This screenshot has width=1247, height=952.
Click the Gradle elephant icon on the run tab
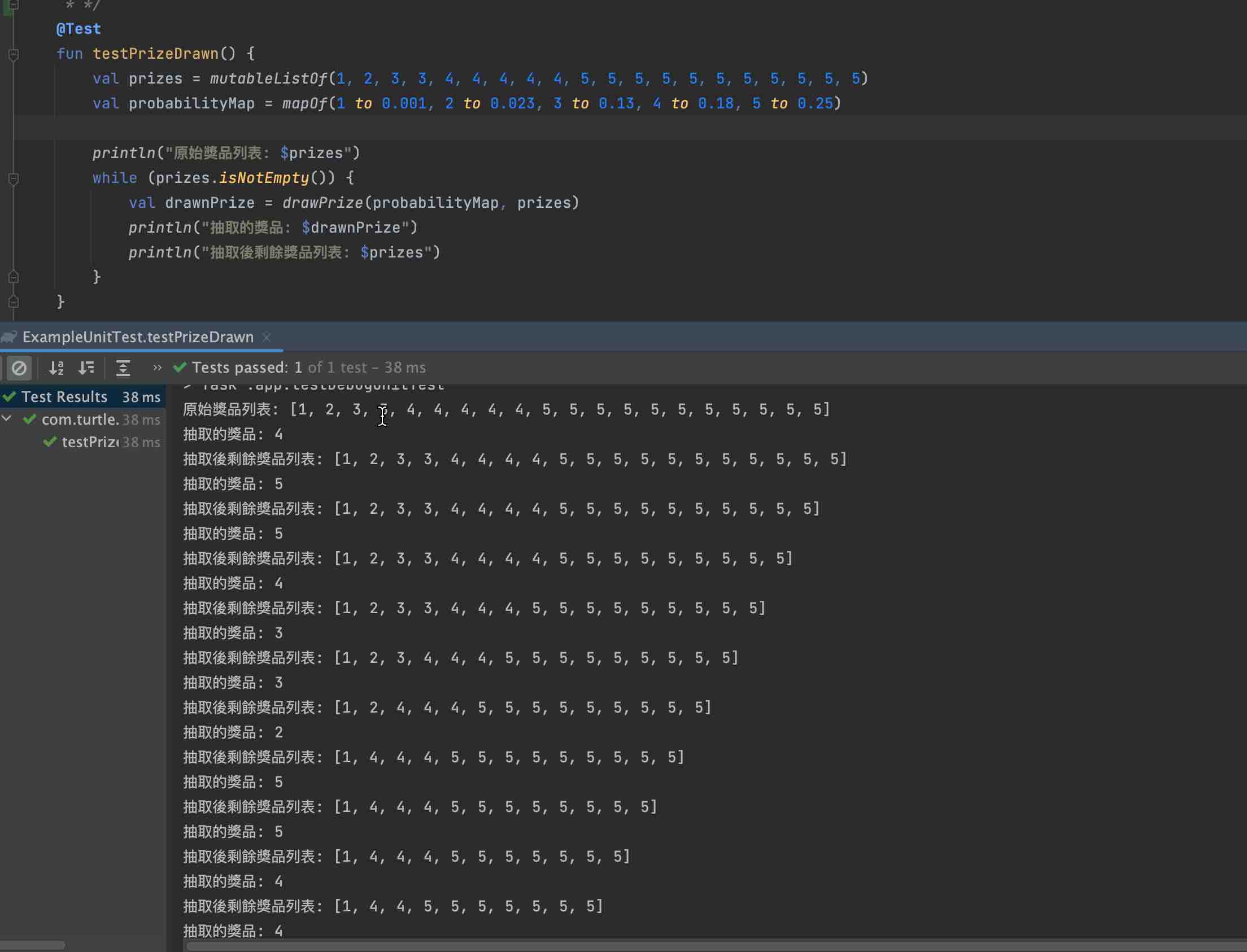[9, 337]
